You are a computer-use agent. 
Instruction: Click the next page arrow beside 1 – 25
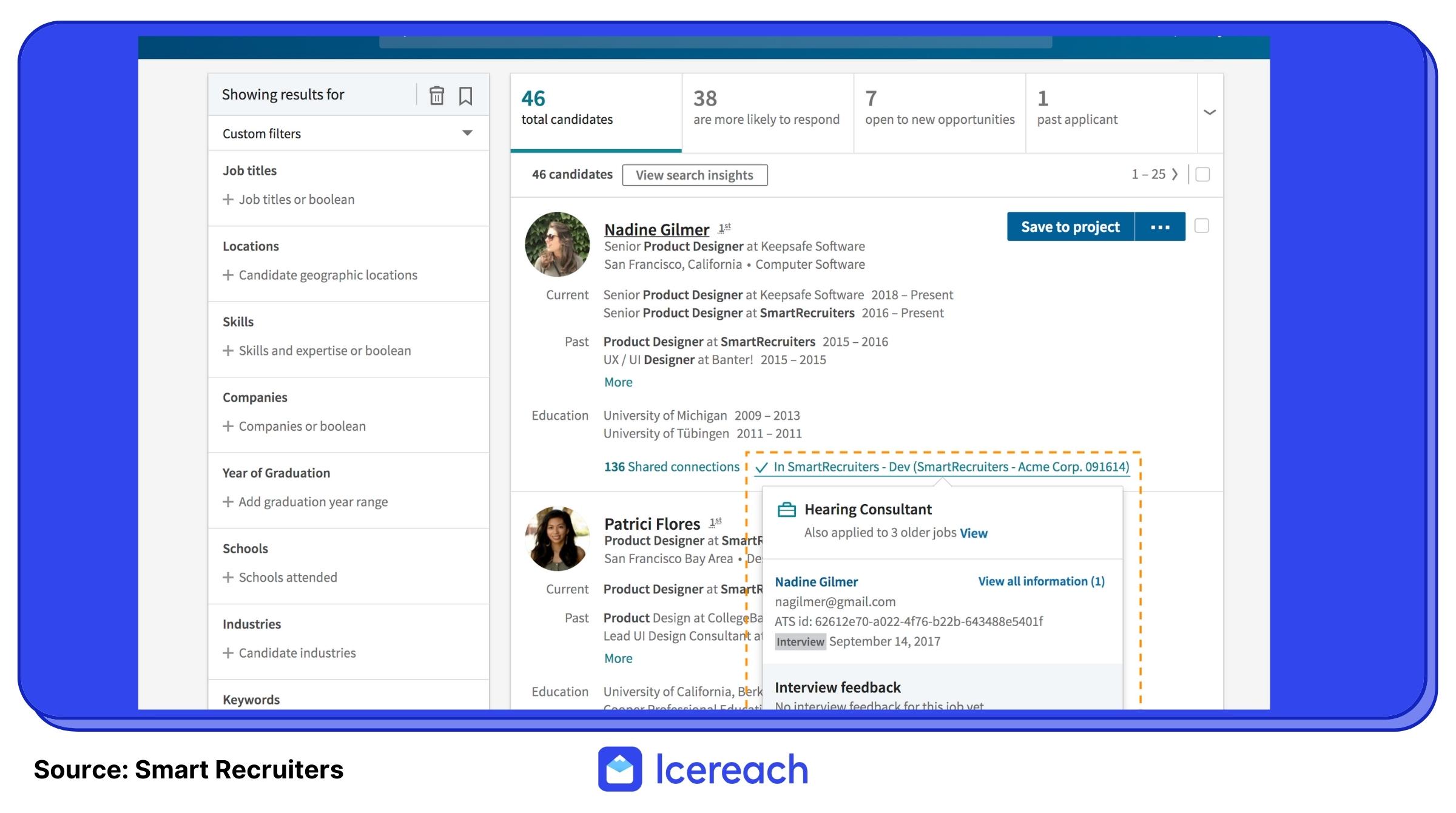click(1175, 175)
